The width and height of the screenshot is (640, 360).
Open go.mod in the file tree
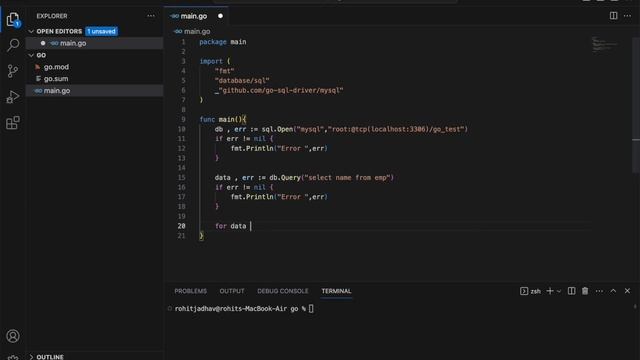coord(56,67)
